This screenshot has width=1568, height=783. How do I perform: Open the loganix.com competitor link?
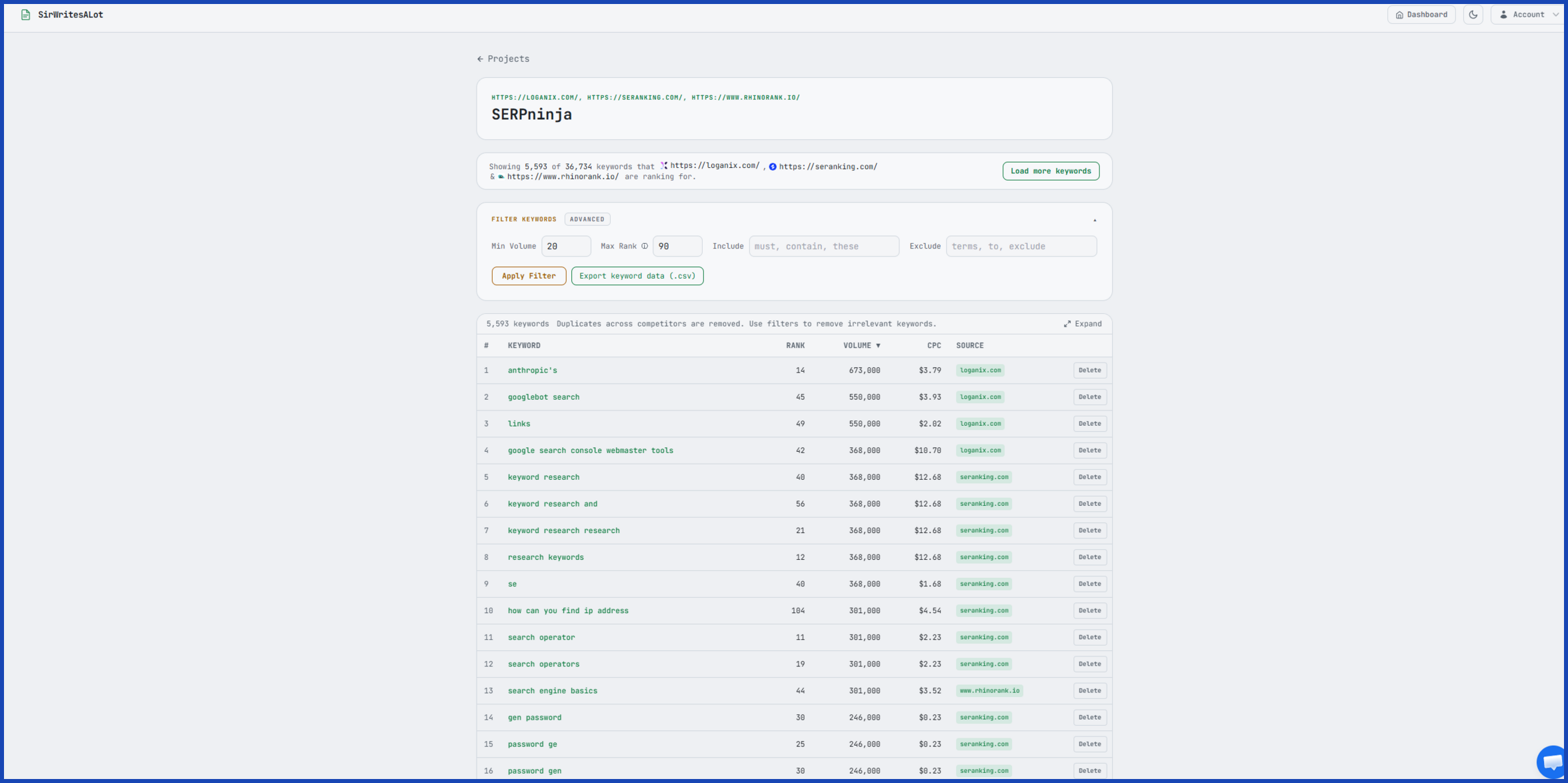(x=714, y=166)
